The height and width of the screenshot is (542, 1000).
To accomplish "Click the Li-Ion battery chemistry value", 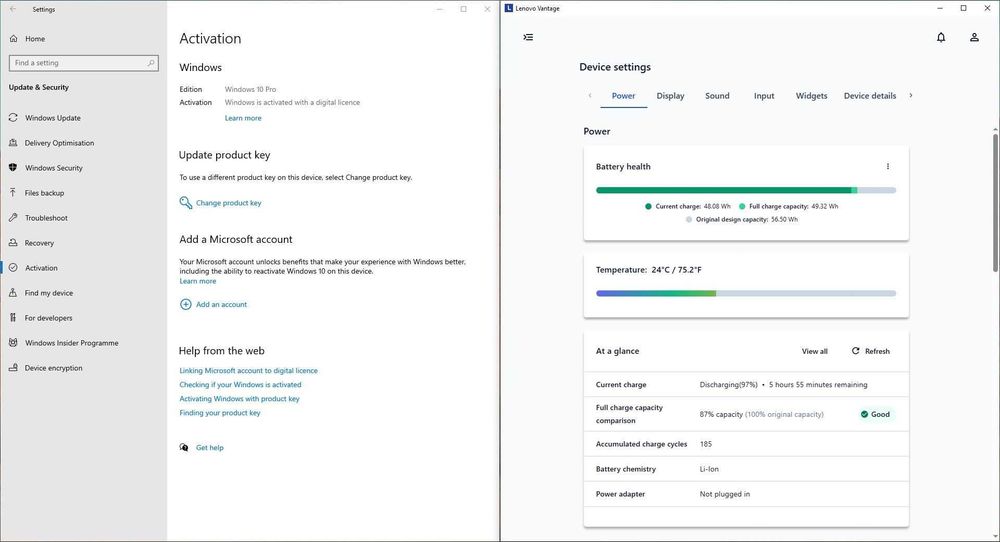I will click(x=709, y=469).
